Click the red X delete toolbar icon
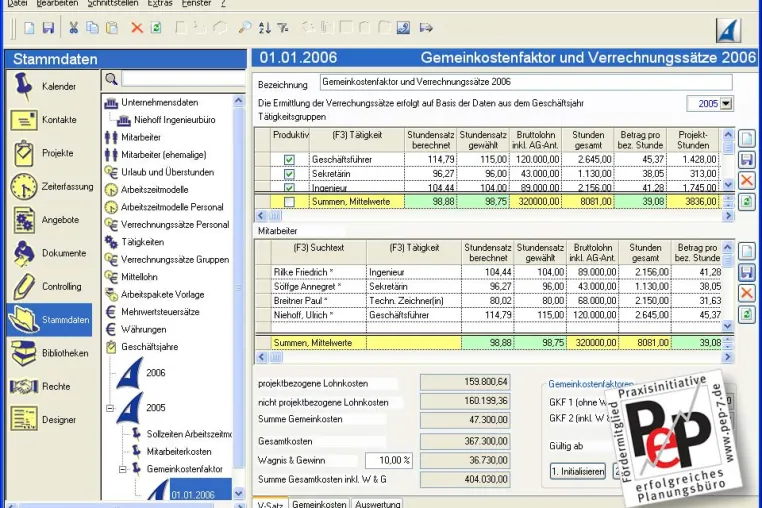Viewport: 762px width, 508px height. (137, 28)
